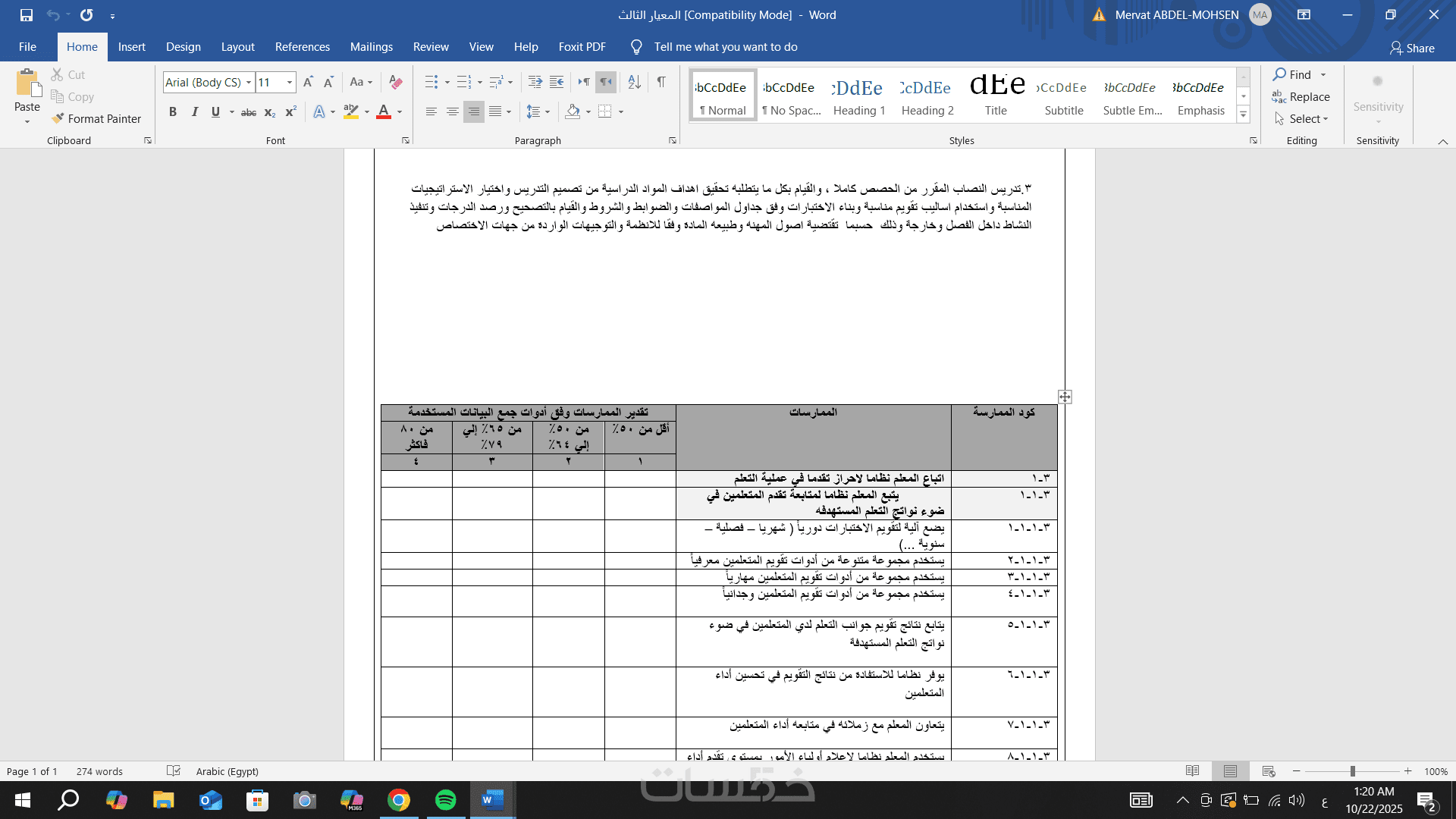Click the Increase Indent icon
1456x819 pixels.
[x=556, y=82]
